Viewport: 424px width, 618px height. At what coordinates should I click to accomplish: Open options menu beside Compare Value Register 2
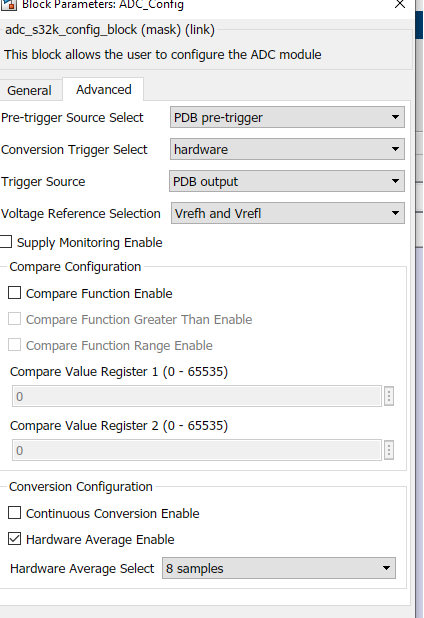(x=389, y=450)
